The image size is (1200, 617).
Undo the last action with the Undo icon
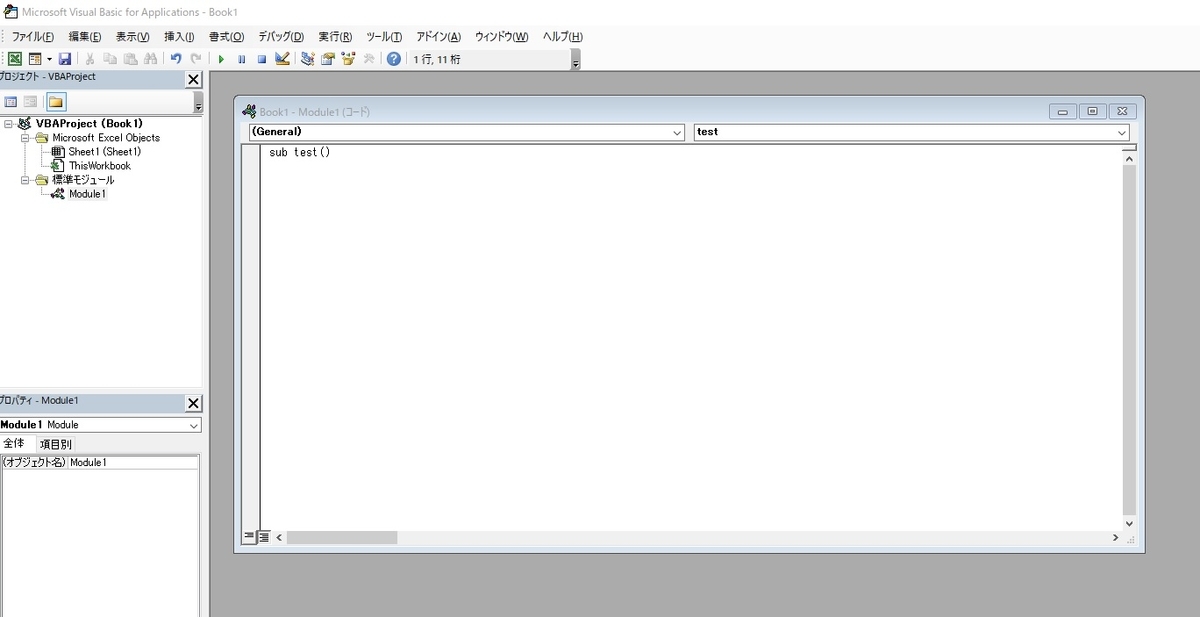pos(176,59)
